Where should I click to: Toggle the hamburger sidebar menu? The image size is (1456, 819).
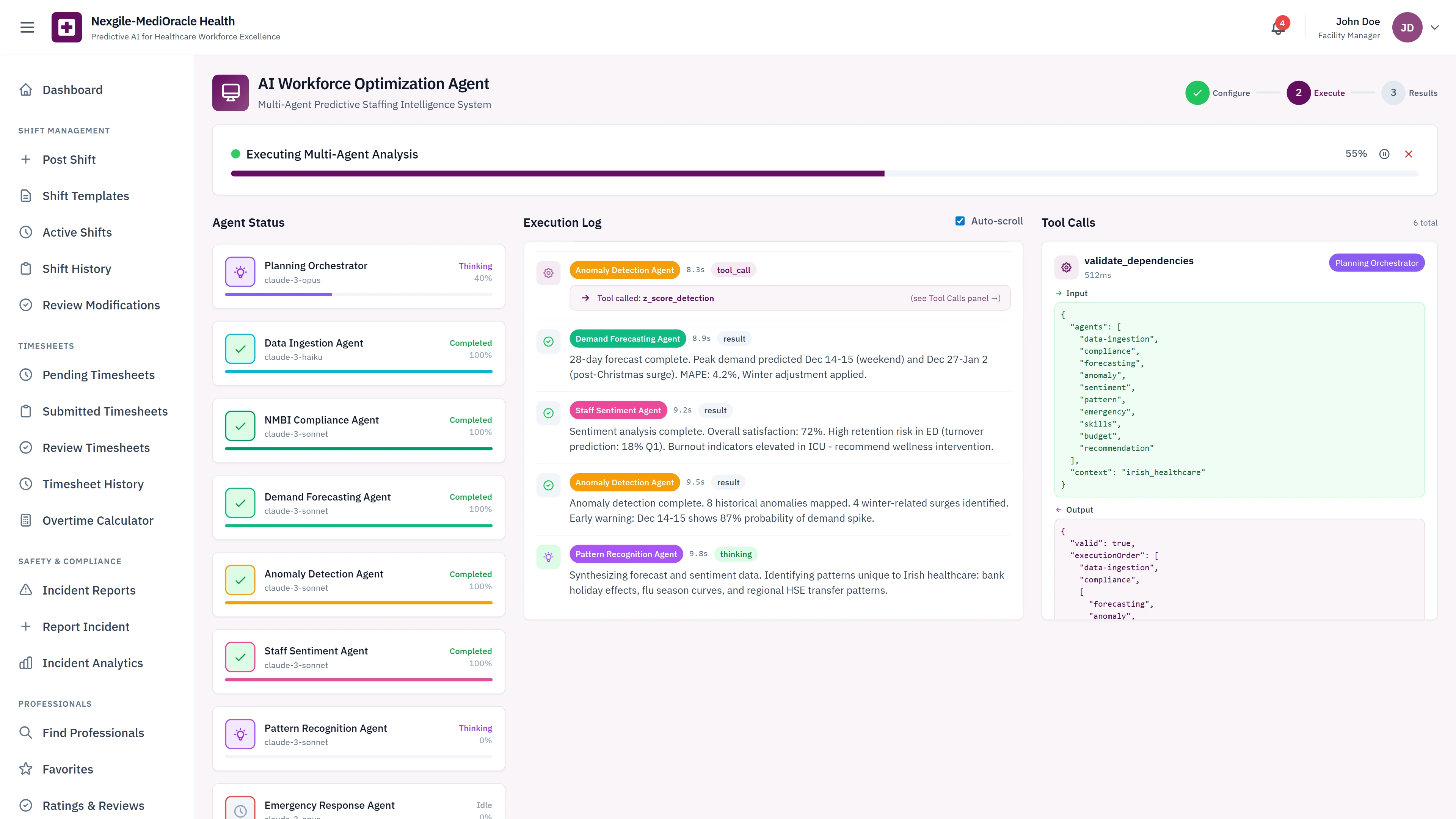(27, 27)
